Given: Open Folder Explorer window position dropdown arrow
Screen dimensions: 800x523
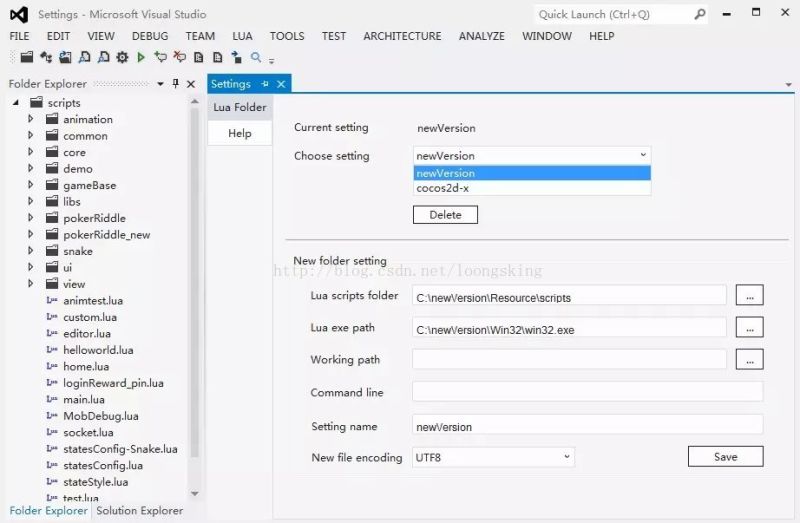Looking at the screenshot, I should coord(160,84).
